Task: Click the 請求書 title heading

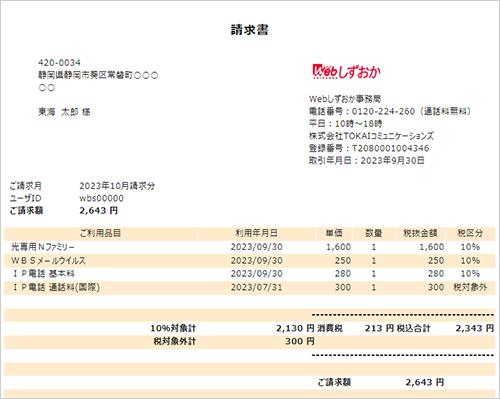Action: click(250, 30)
